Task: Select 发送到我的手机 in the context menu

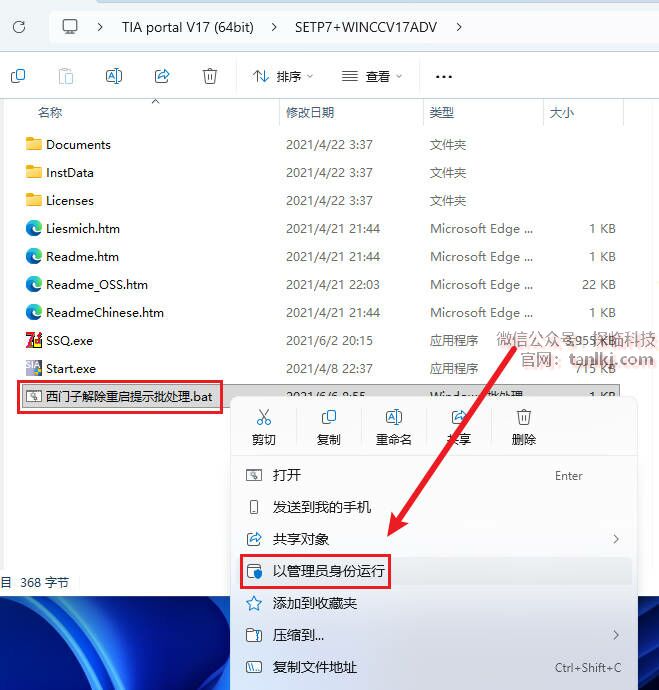Action: click(434, 507)
